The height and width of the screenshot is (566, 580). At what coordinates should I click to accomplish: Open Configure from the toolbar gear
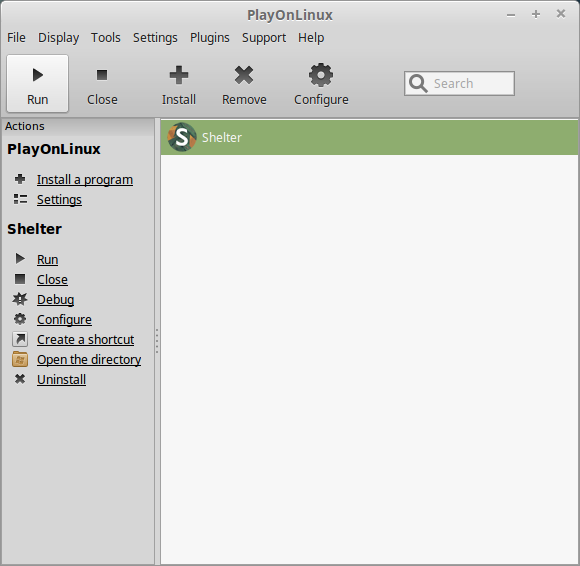pos(321,84)
